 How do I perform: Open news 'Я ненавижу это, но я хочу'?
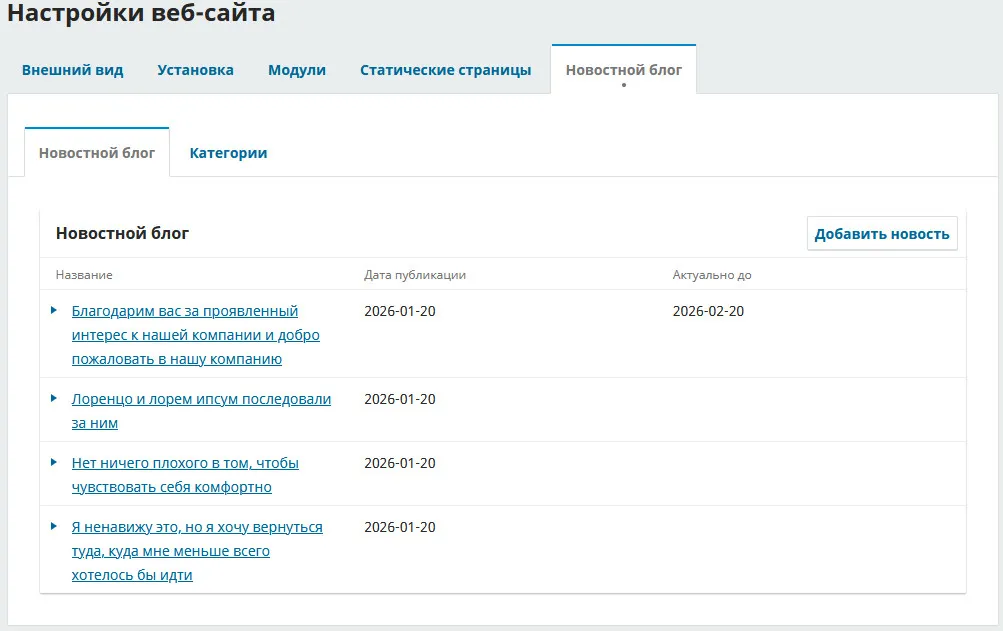coord(197,527)
